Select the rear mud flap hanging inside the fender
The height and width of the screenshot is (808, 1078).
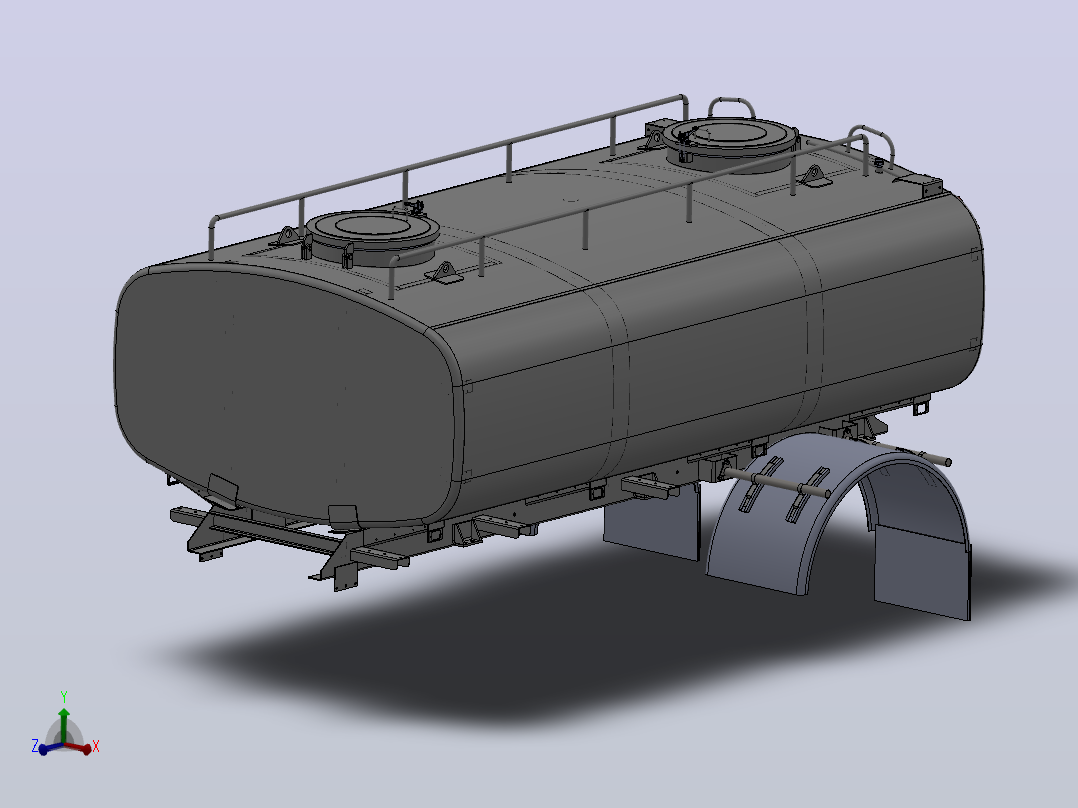[921, 572]
